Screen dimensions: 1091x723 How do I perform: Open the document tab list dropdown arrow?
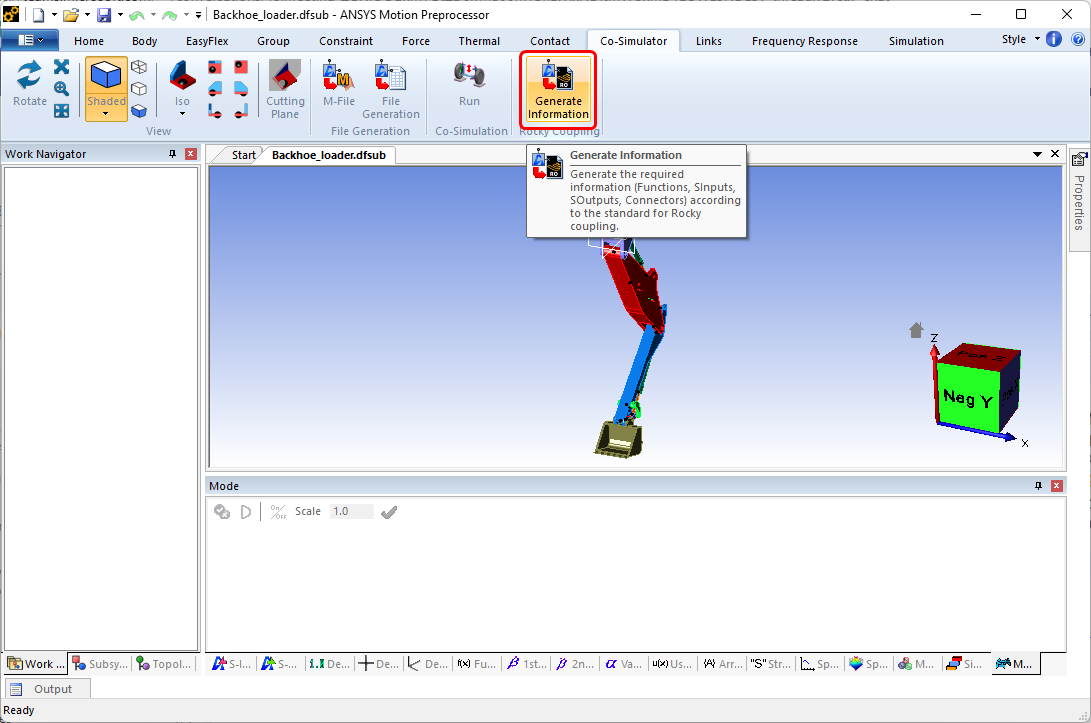pyautogui.click(x=1037, y=154)
